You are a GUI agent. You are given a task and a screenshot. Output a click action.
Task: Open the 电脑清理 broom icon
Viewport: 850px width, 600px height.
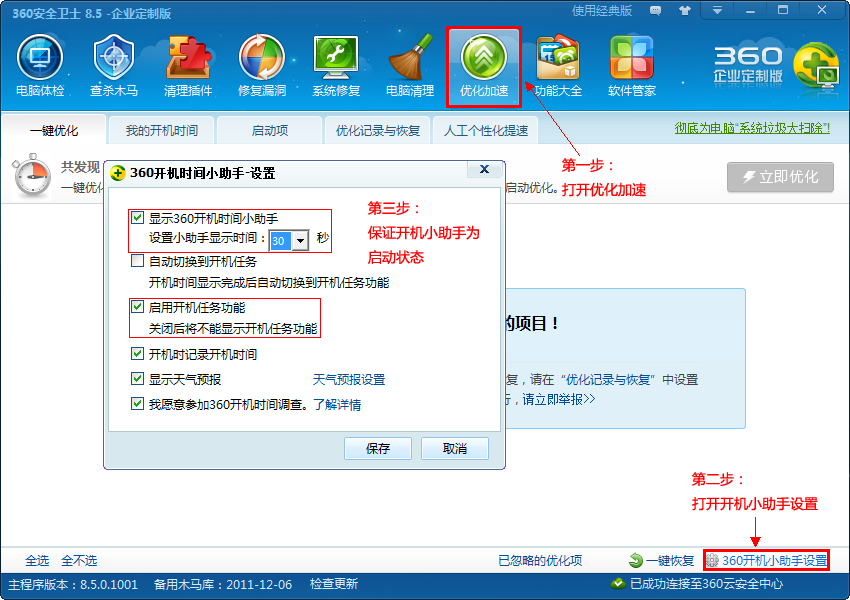pyautogui.click(x=410, y=66)
